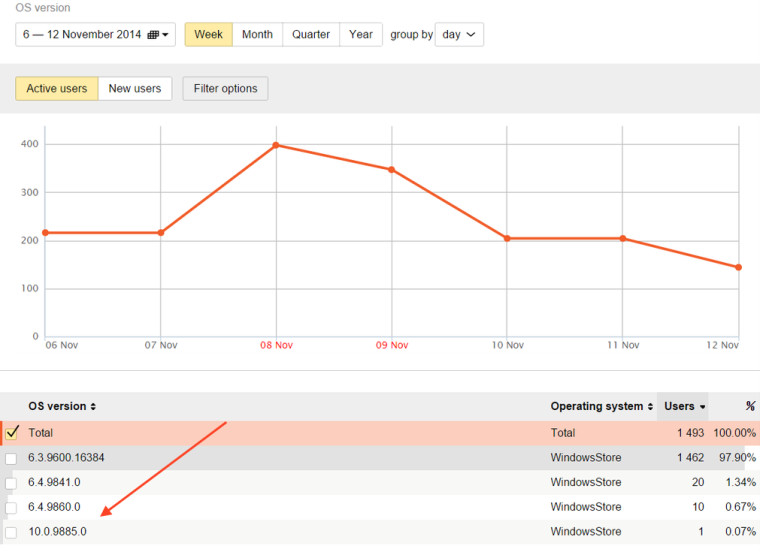Show Active users data
760x552 pixels.
(57, 89)
